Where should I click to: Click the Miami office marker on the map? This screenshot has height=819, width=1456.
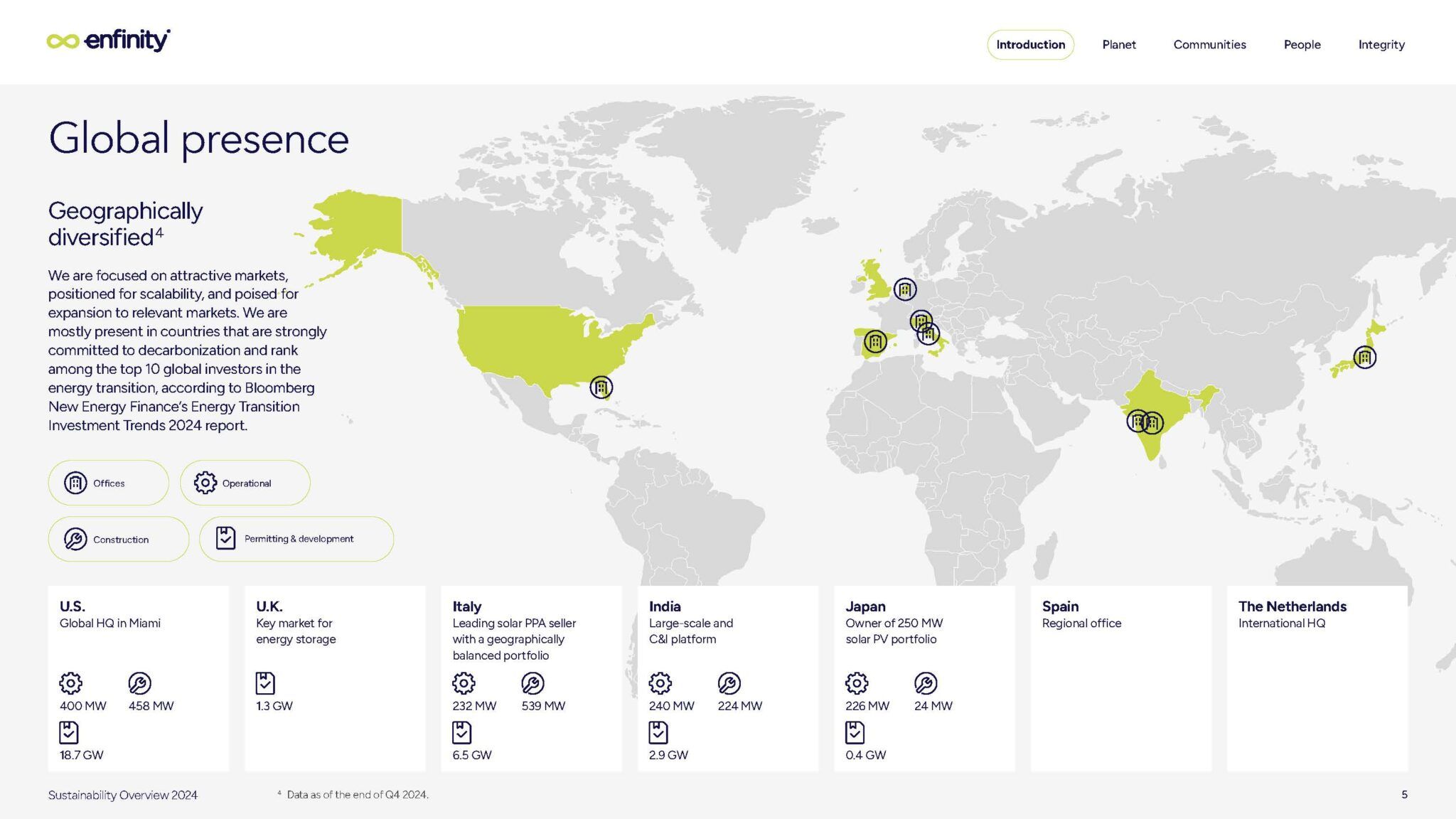[x=601, y=387]
